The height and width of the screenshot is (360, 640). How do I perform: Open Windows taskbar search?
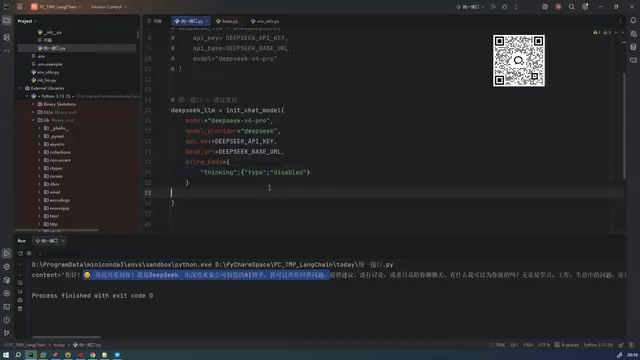pyautogui.click(x=18, y=355)
